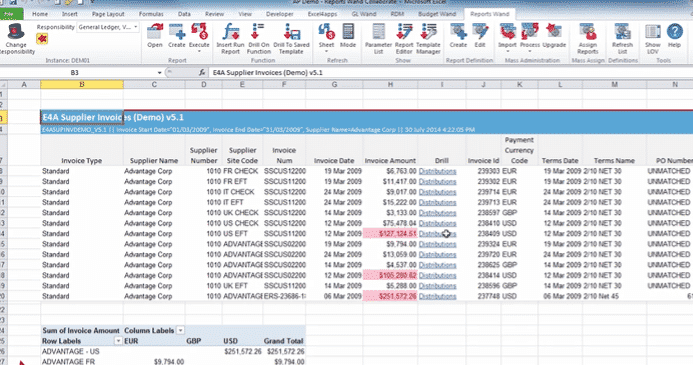Click into the formula bar text
693x365 pixels.
coord(268,72)
